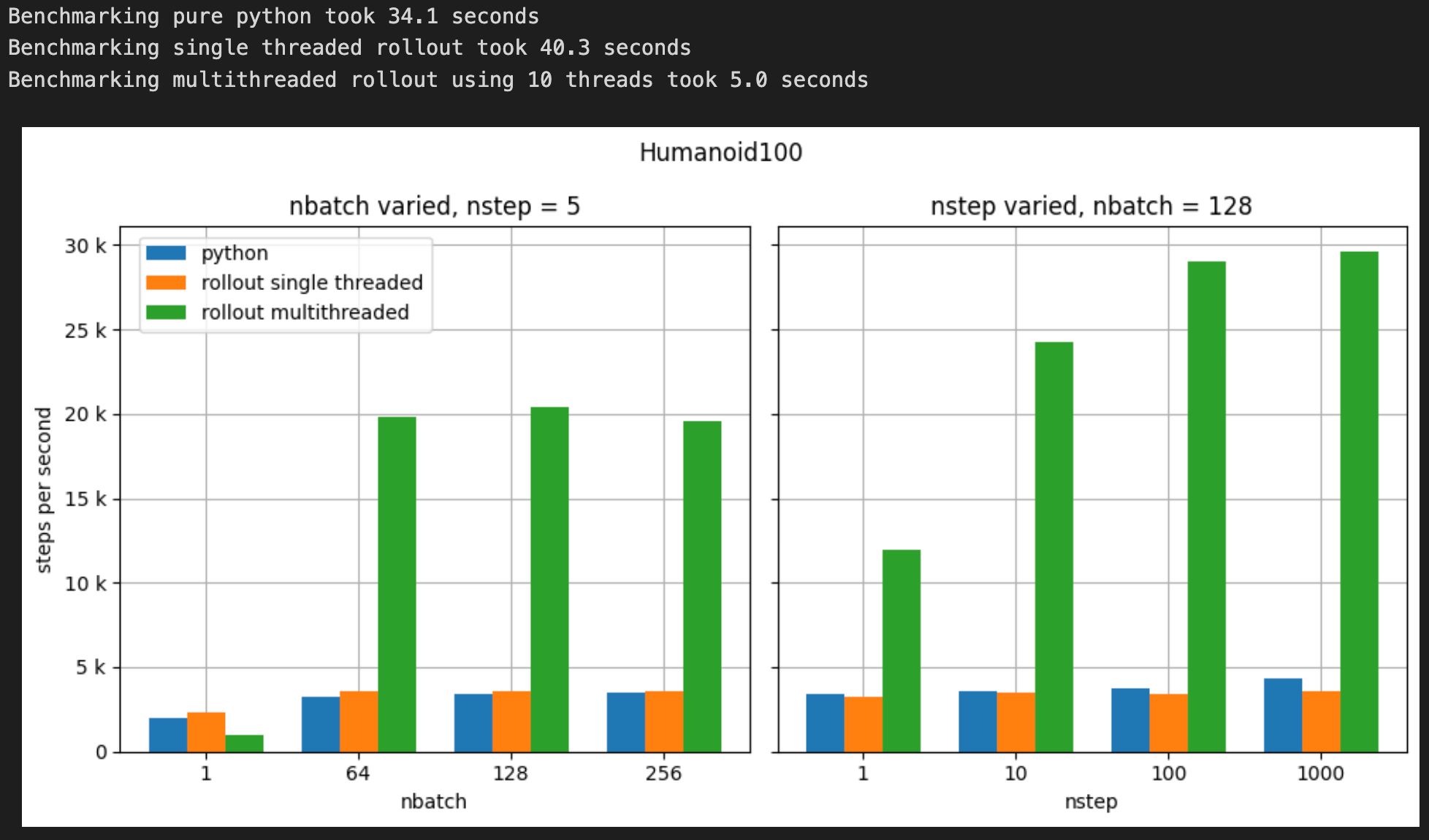
Task: Click the '30 k' y-axis tick label
Action: [85, 246]
